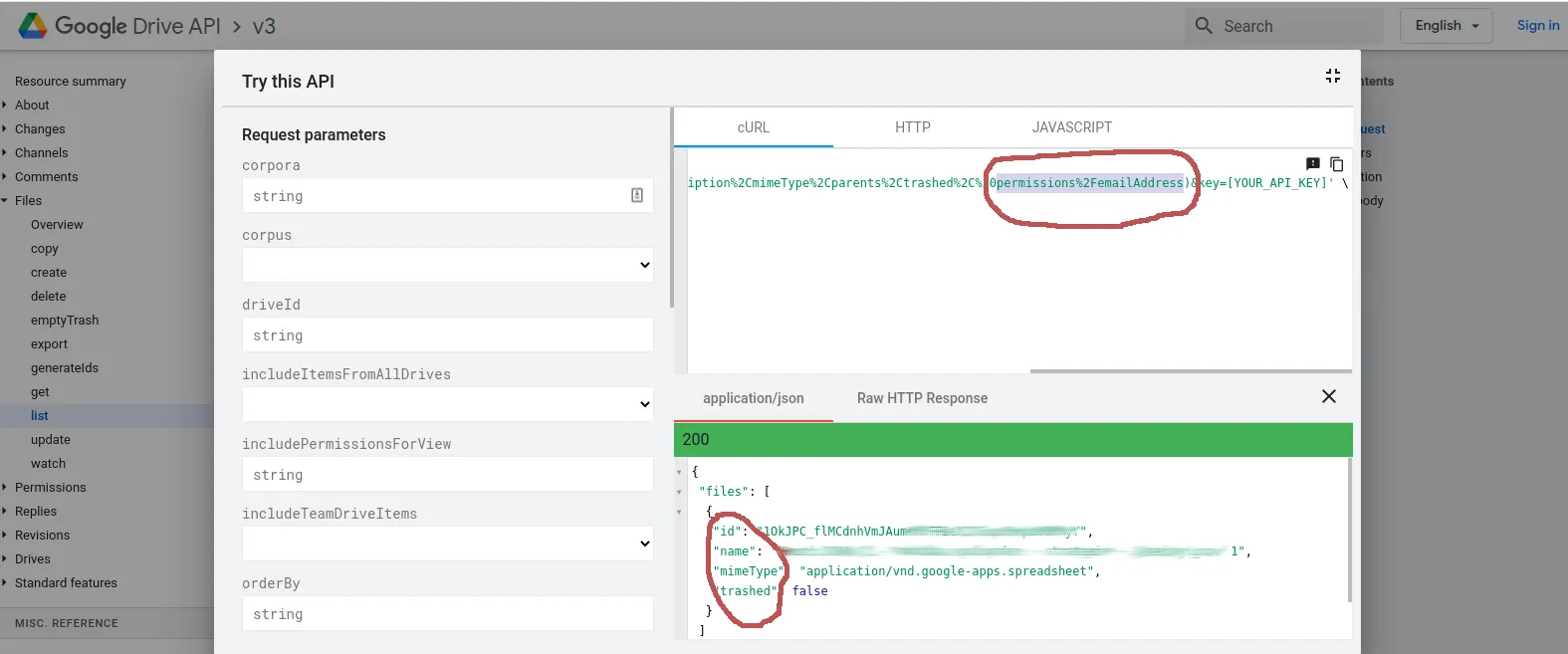Select the Raw HTTP Response tab

pyautogui.click(x=923, y=398)
